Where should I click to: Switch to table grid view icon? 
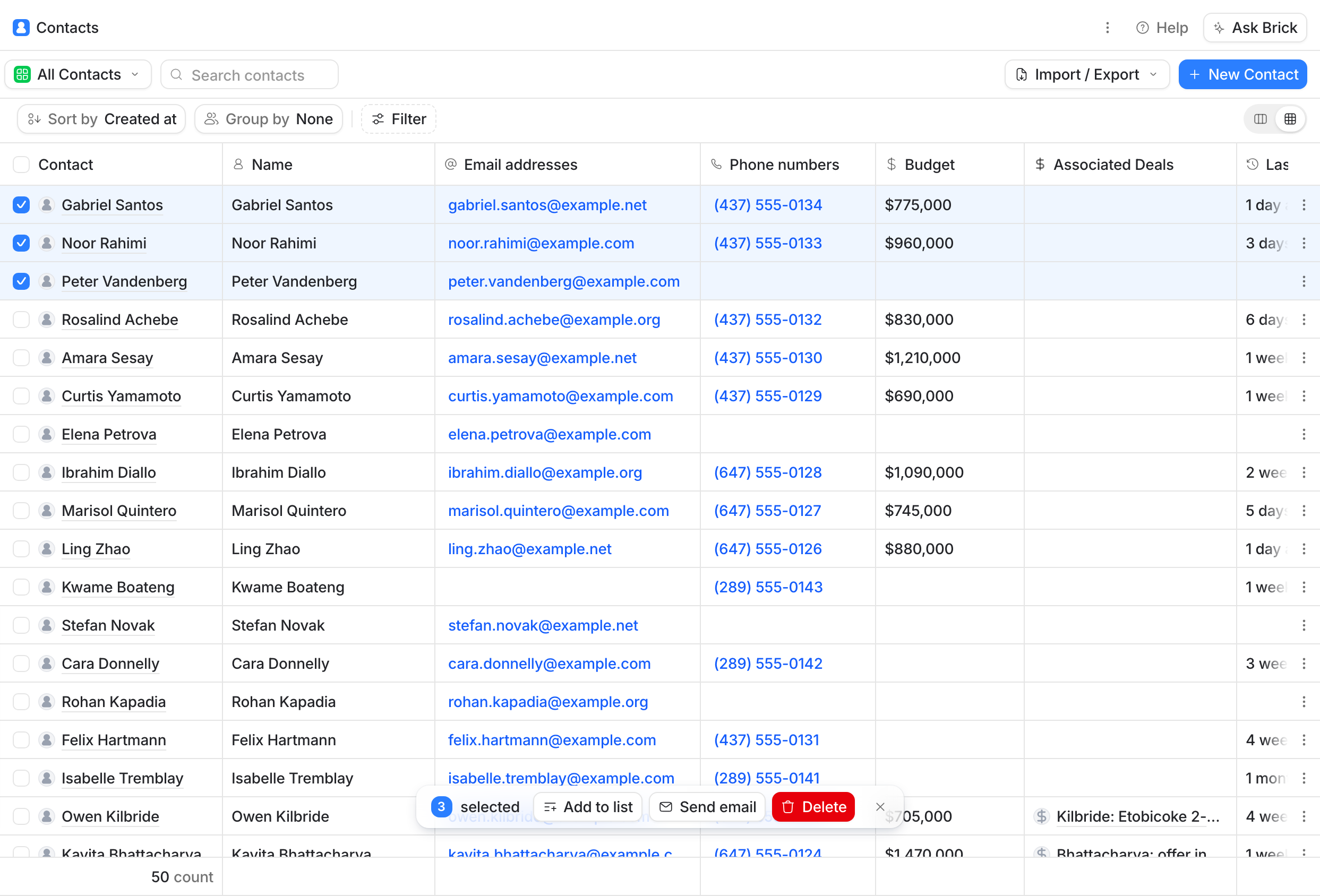tap(1290, 119)
